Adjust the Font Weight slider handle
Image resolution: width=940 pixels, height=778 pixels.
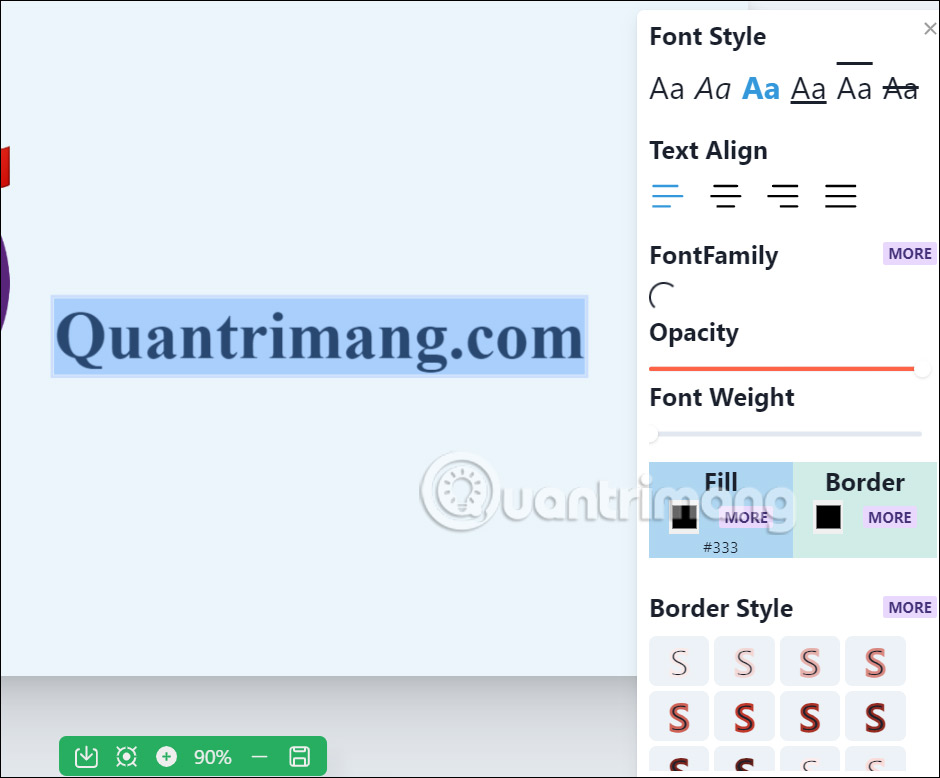(653, 434)
